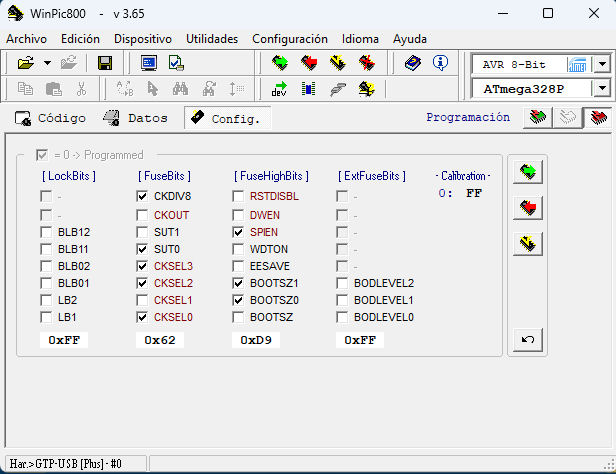Click the red-crossed chip icon in the top toolbar
Viewport: 616px width, 474px height.
pos(367,63)
